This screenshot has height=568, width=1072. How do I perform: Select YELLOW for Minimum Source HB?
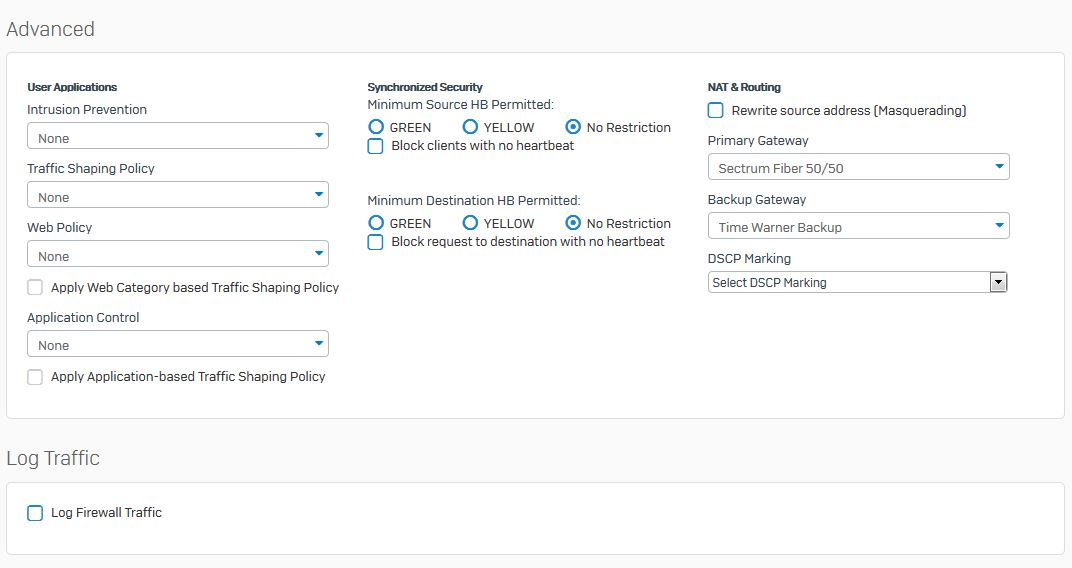pos(470,127)
